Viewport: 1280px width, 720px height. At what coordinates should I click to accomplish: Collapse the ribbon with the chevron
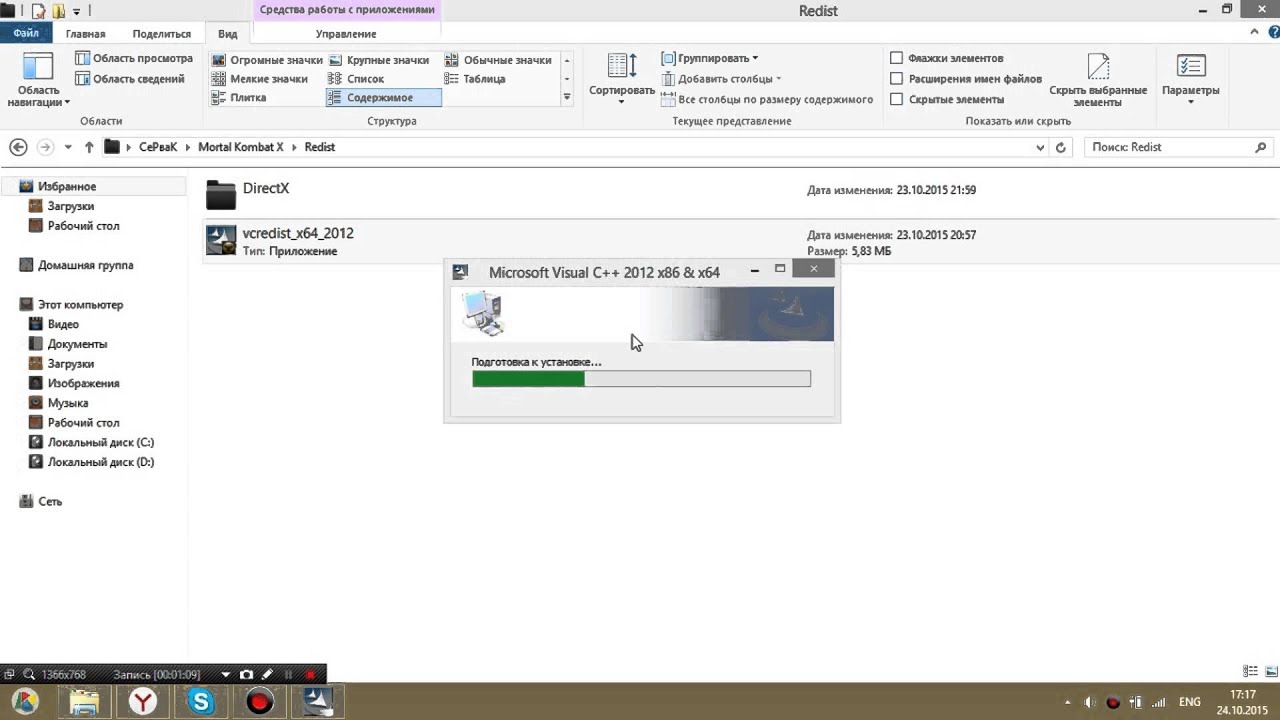pos(1255,33)
